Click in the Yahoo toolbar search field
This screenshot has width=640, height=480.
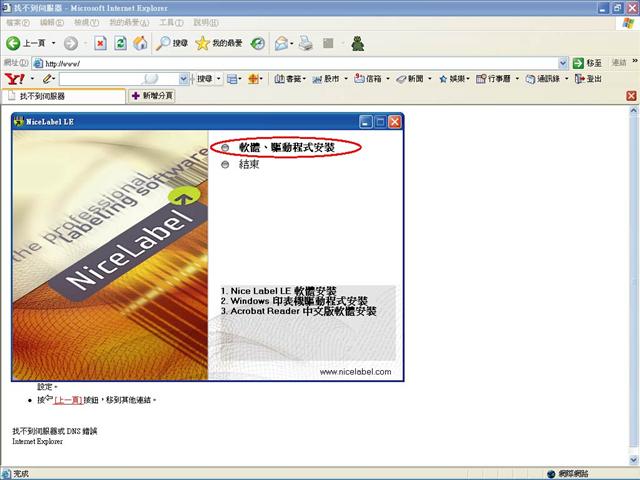pos(119,79)
